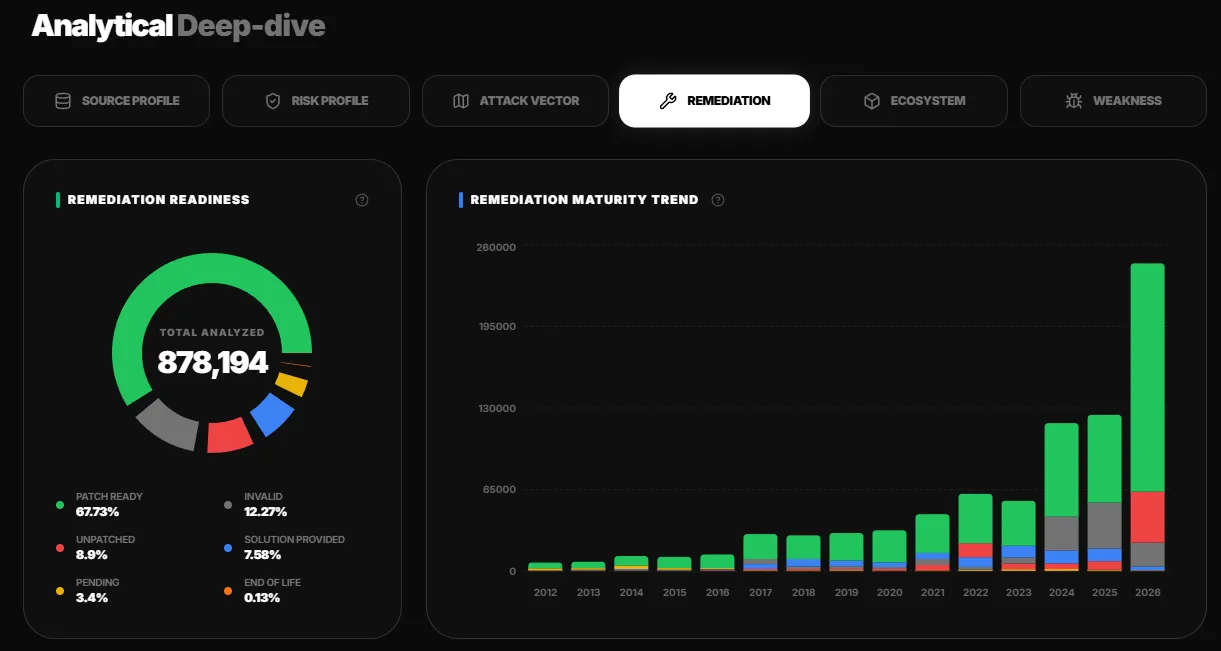1221x651 pixels.
Task: Select the green segment of the 2021 bar
Action: click(932, 534)
